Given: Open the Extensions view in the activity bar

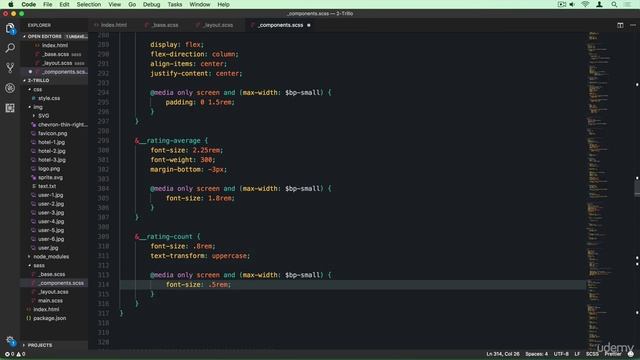Looking at the screenshot, I should tap(10, 108).
